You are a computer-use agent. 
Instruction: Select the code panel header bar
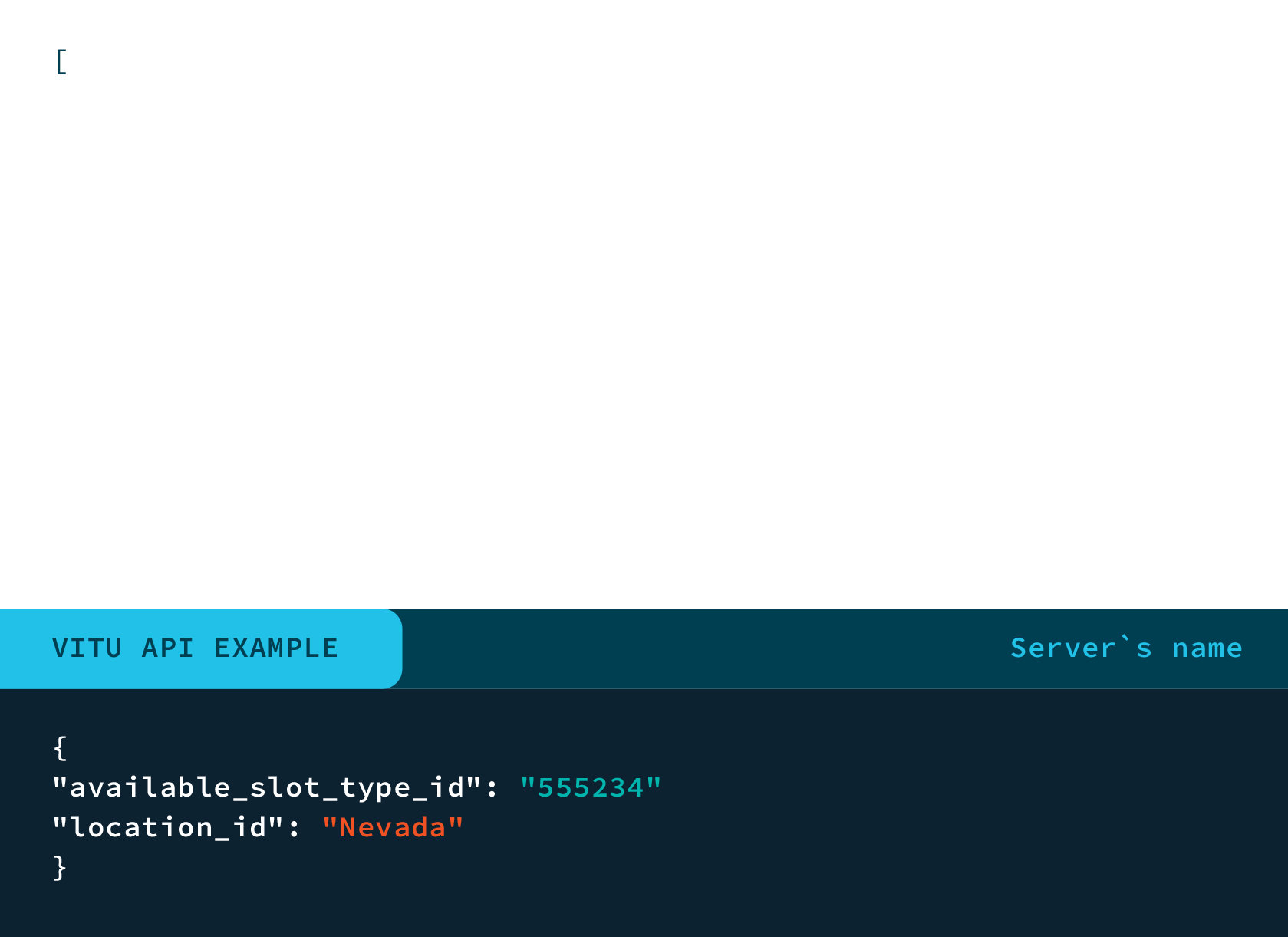point(767,648)
